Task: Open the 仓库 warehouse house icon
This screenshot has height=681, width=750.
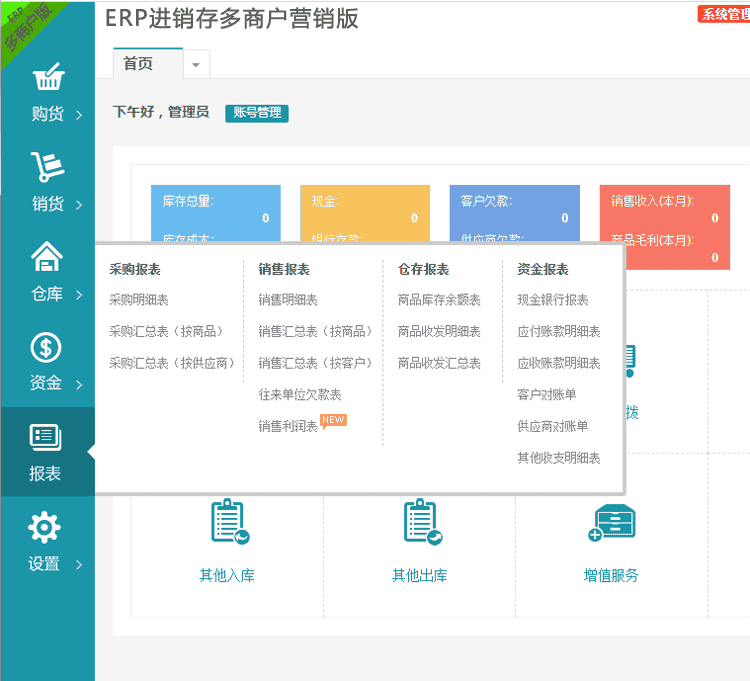Action: 47,257
